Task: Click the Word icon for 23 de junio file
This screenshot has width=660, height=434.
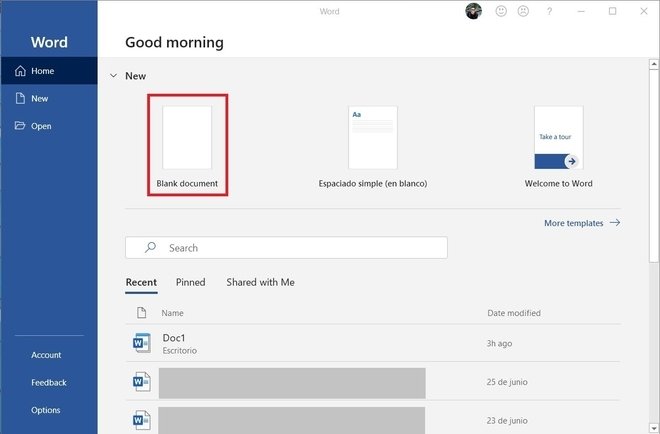Action: click(x=142, y=420)
